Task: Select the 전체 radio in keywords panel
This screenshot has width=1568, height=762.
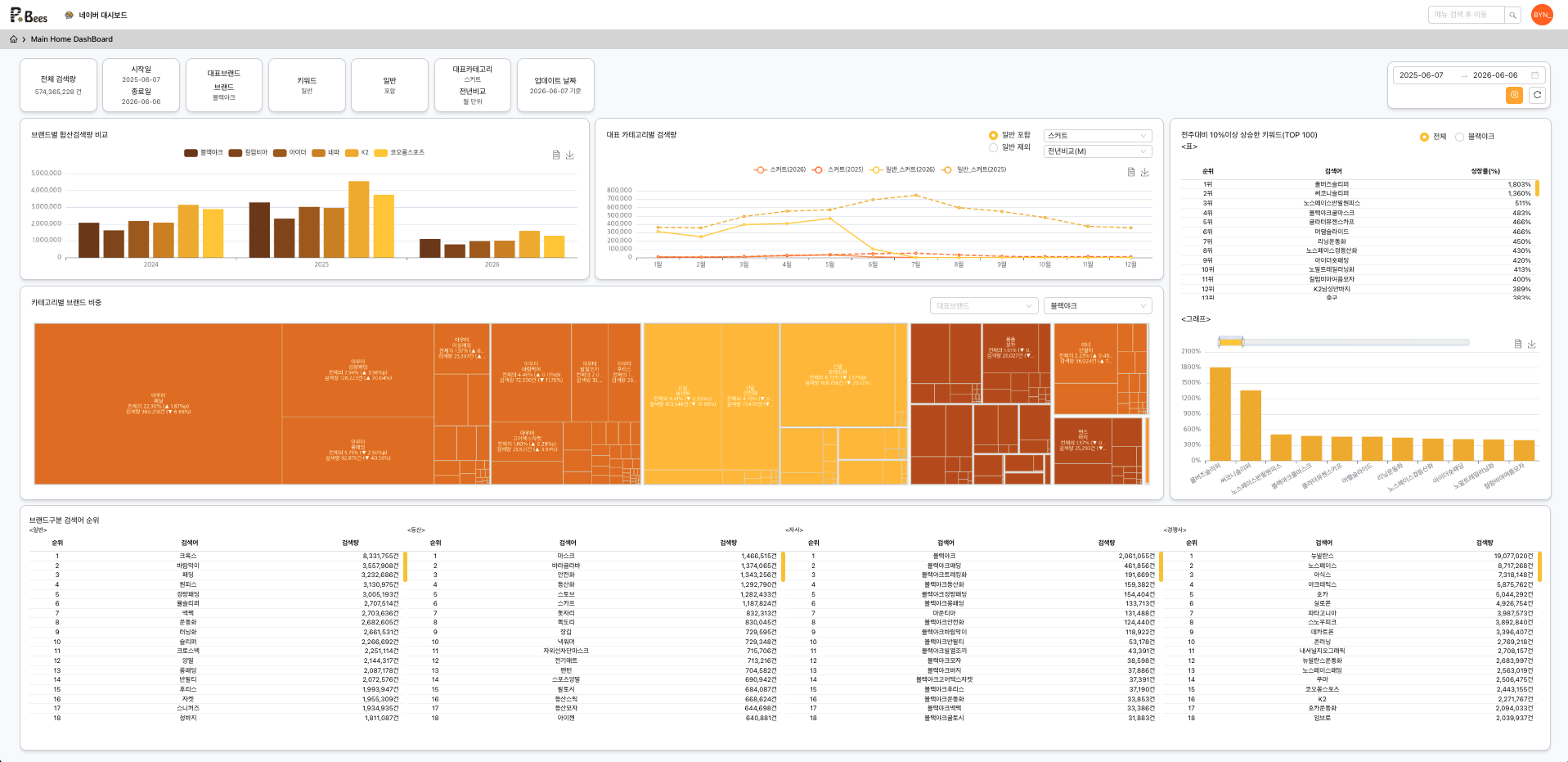Action: click(x=1433, y=137)
